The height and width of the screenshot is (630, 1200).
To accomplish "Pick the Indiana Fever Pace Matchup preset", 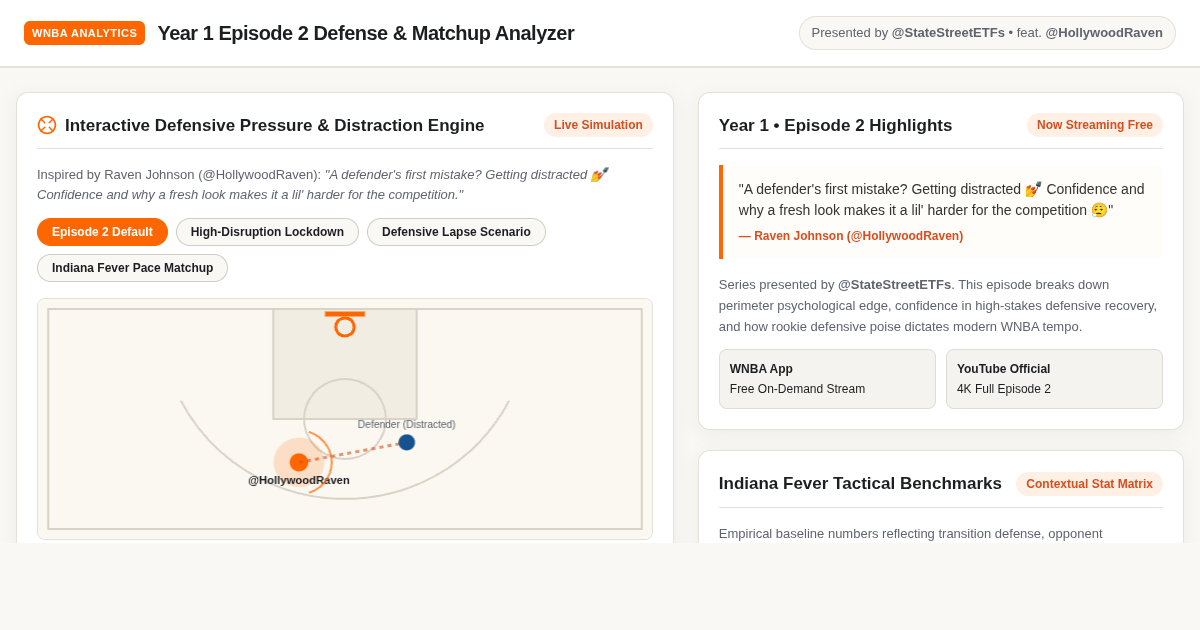I will (132, 268).
